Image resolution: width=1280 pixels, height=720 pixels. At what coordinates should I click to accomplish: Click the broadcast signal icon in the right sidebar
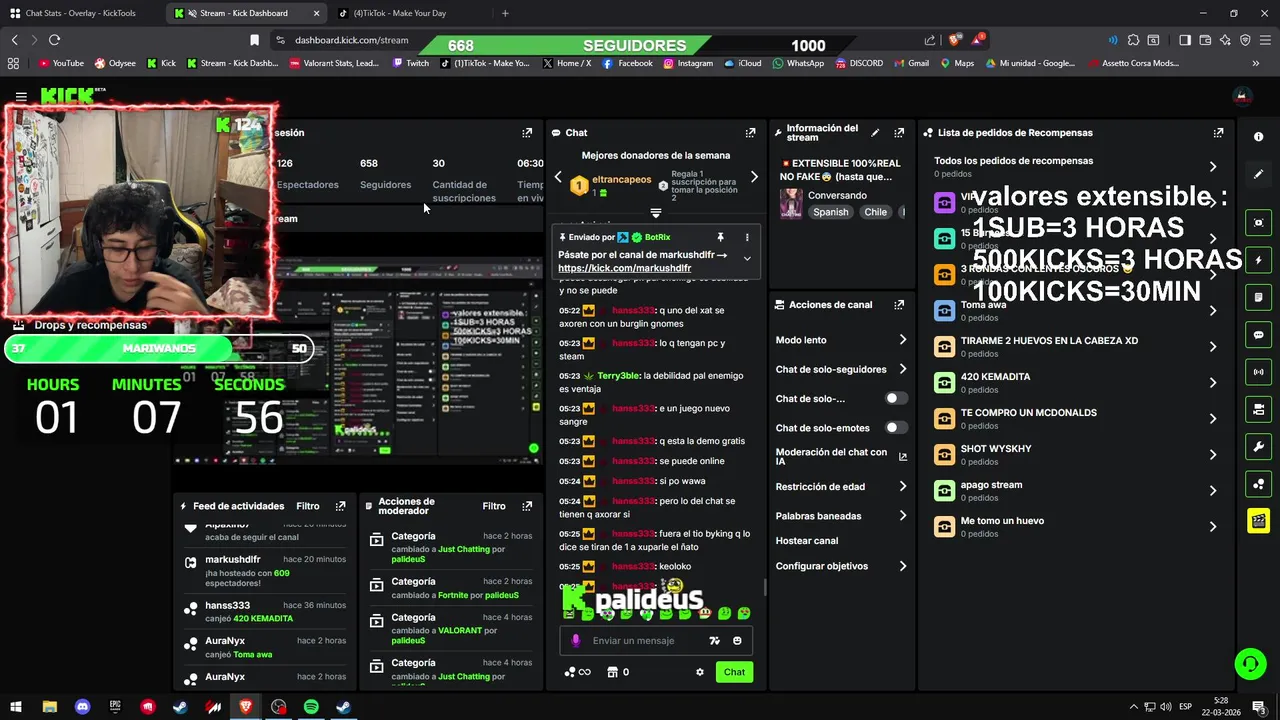pyautogui.click(x=1258, y=372)
